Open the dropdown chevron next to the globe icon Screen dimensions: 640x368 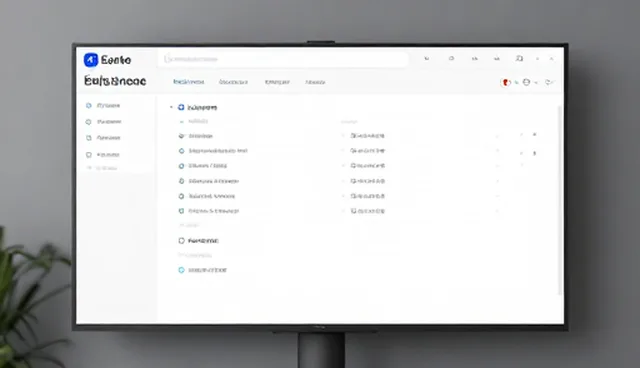(536, 82)
